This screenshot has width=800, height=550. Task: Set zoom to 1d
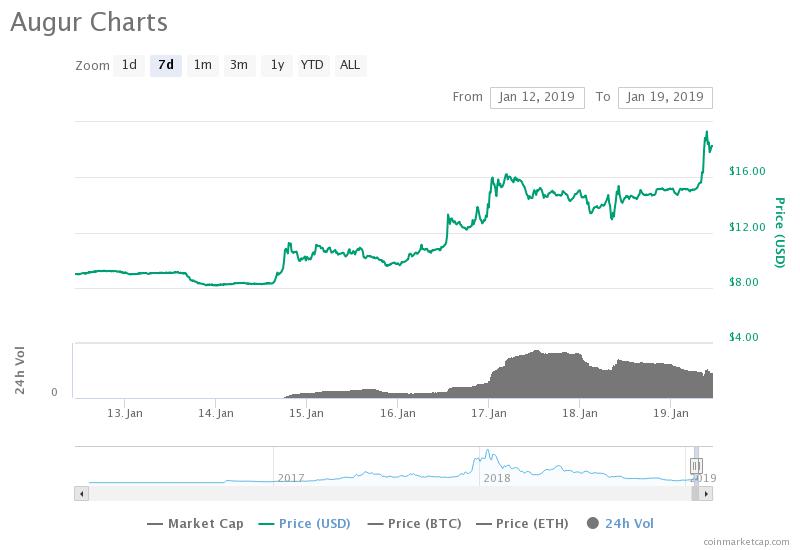click(129, 65)
